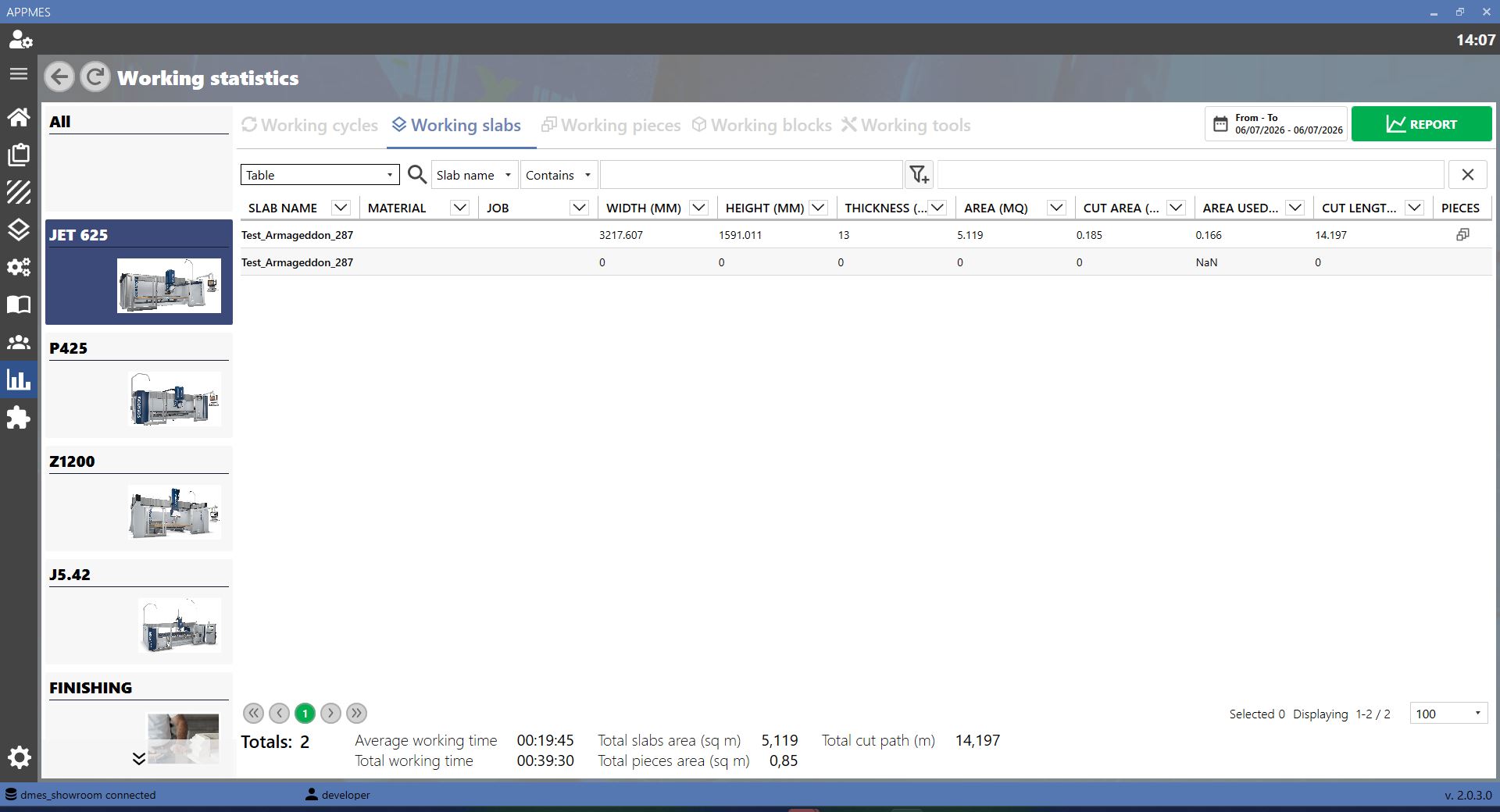Screen dimensions: 1500x812
Task: Click the filter text input field
Action: pyautogui.click(x=751, y=175)
